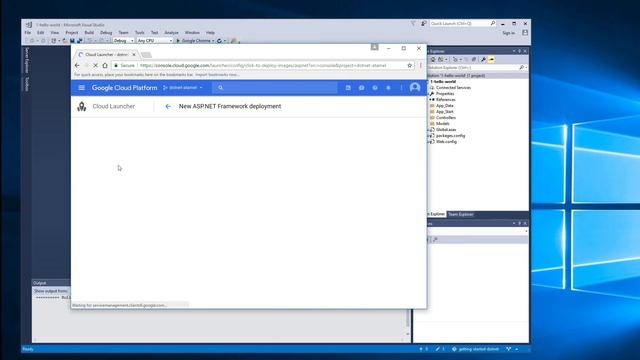Select App_Data folder
The height and width of the screenshot is (360, 640).
444,106
